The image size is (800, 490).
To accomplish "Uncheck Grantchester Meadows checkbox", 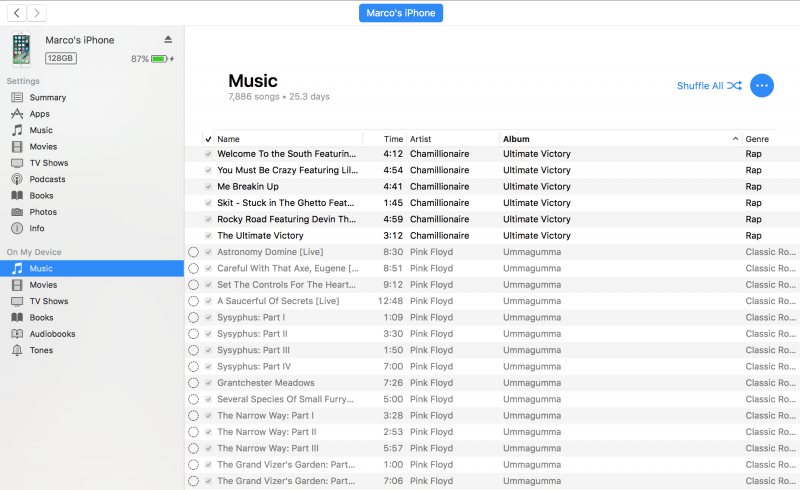I will pos(208,383).
